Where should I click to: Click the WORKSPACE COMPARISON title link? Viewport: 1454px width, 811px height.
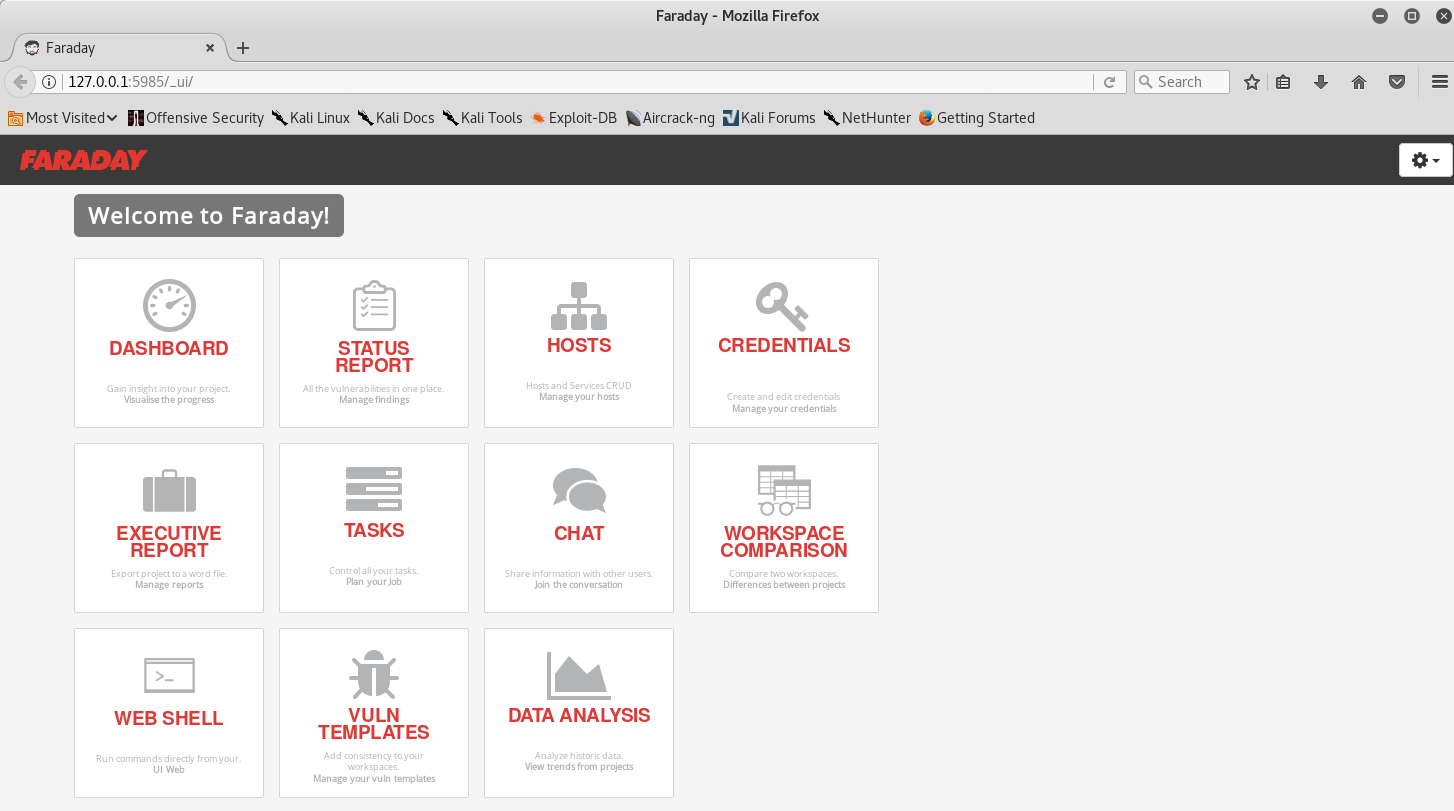coord(784,542)
